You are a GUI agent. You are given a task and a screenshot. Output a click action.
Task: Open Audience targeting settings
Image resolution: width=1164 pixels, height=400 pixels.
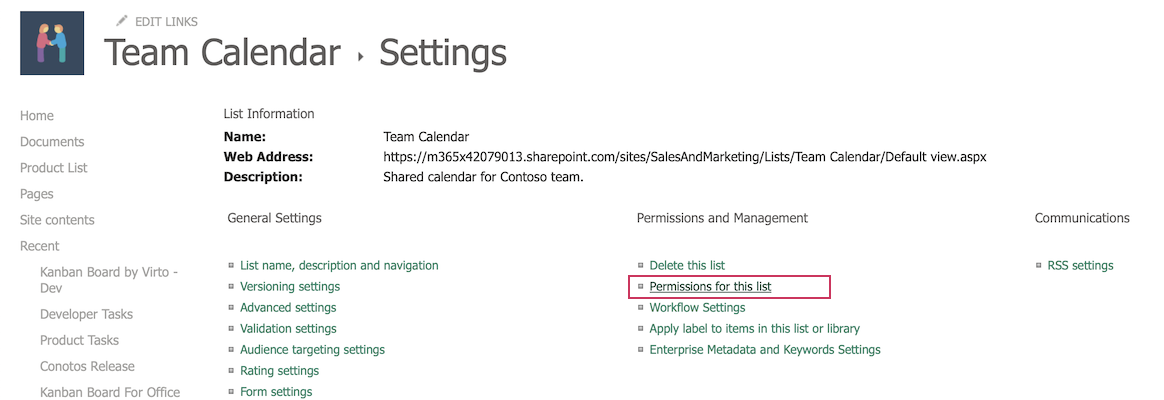click(312, 350)
